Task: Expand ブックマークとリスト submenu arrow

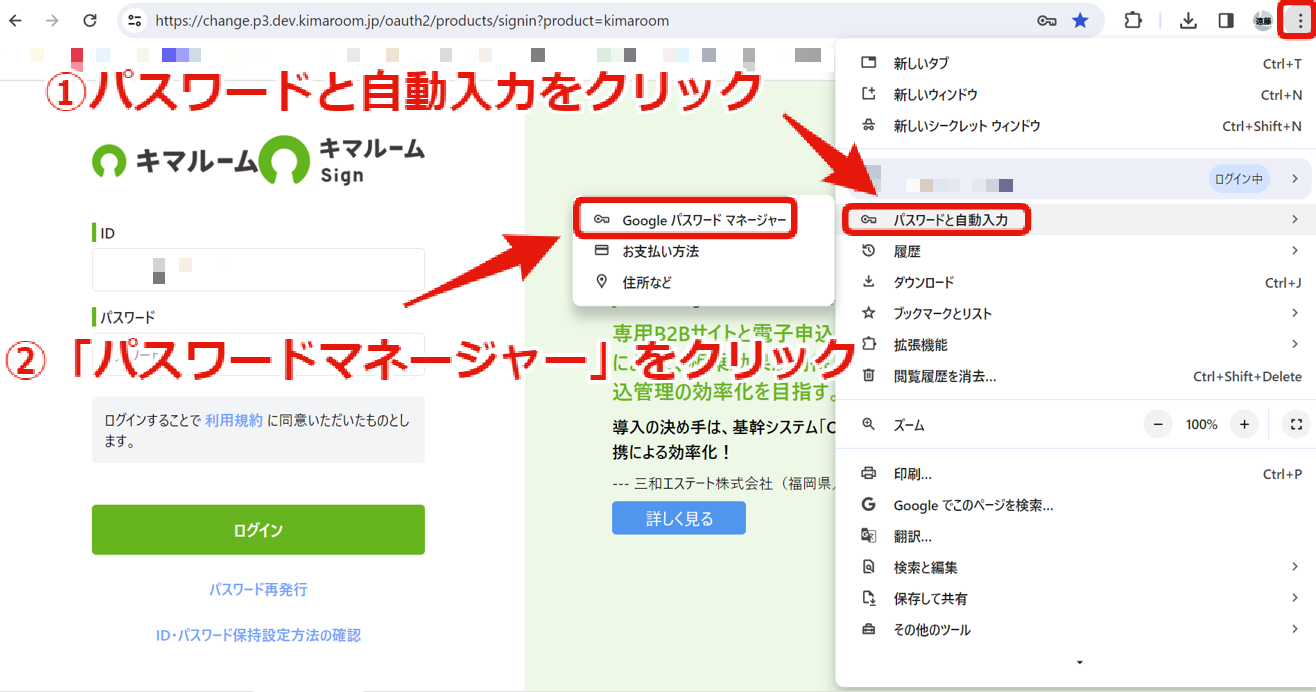Action: tap(1295, 313)
